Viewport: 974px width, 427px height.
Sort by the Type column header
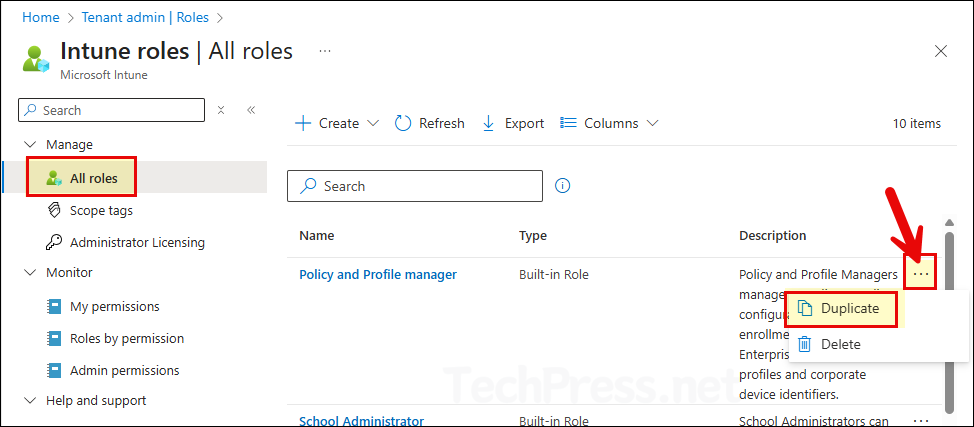(532, 236)
